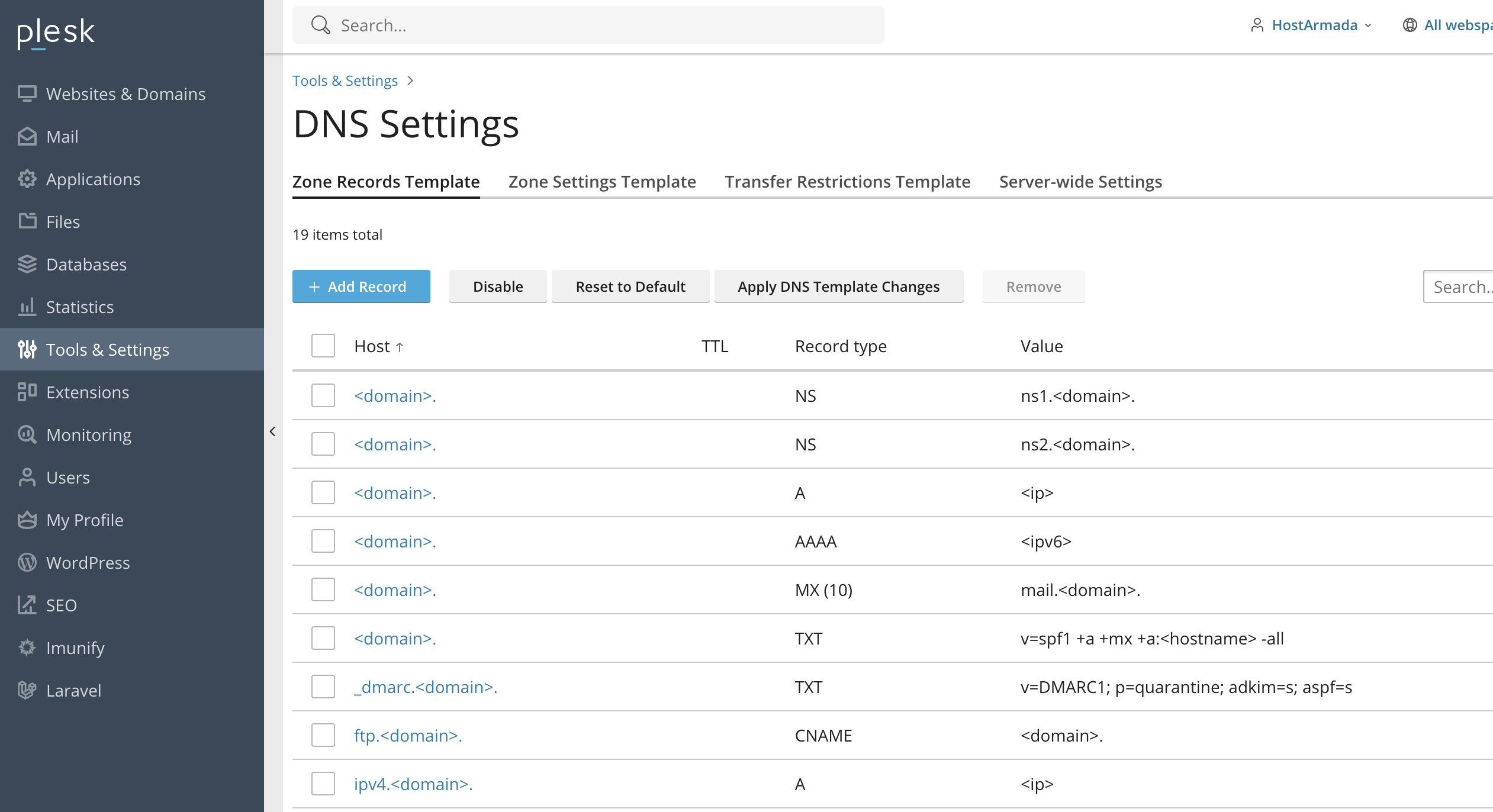This screenshot has height=812, width=1493.
Task: Select Zone Records Template tab
Action: tap(386, 182)
